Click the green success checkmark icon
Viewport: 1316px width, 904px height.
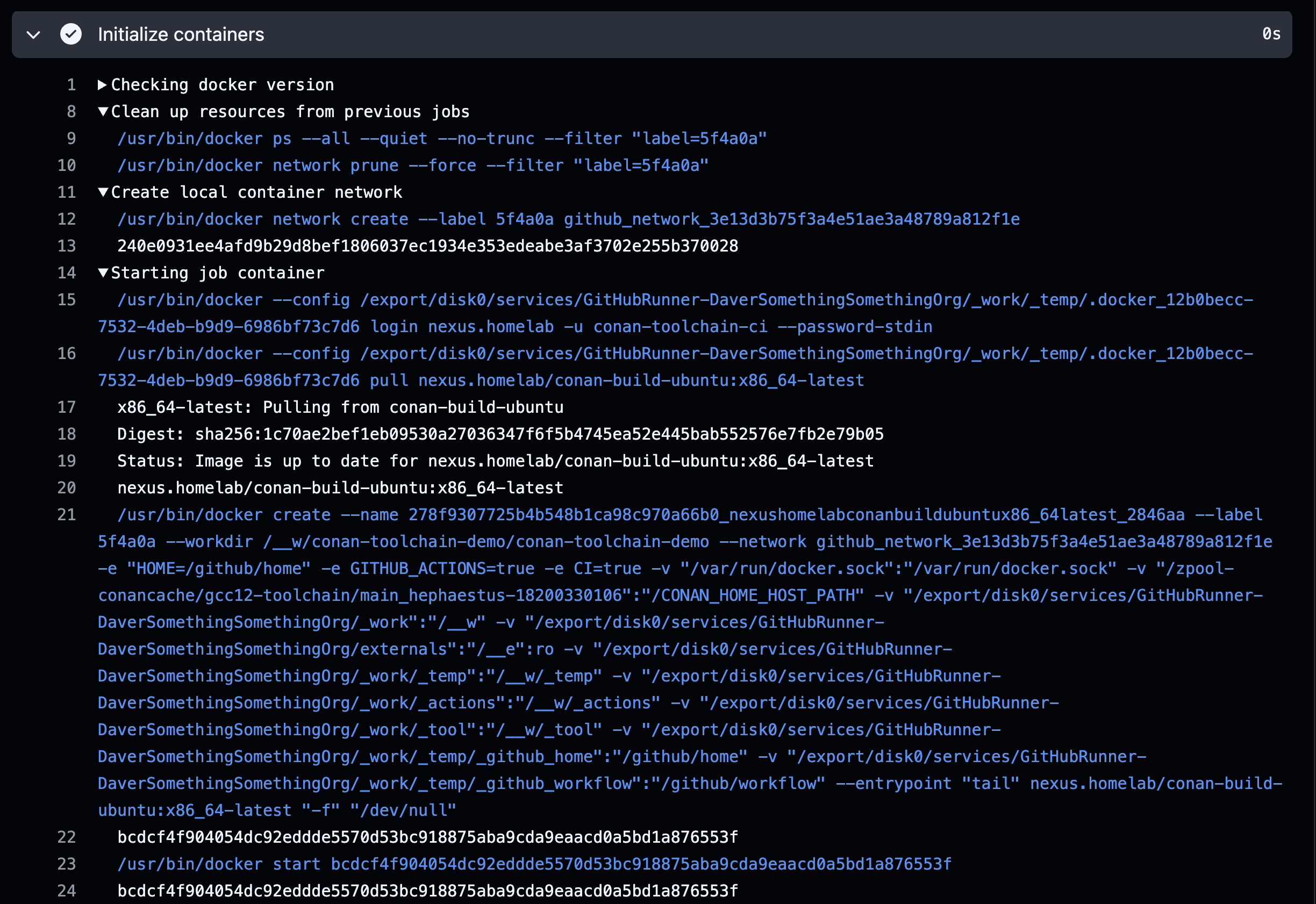71,34
